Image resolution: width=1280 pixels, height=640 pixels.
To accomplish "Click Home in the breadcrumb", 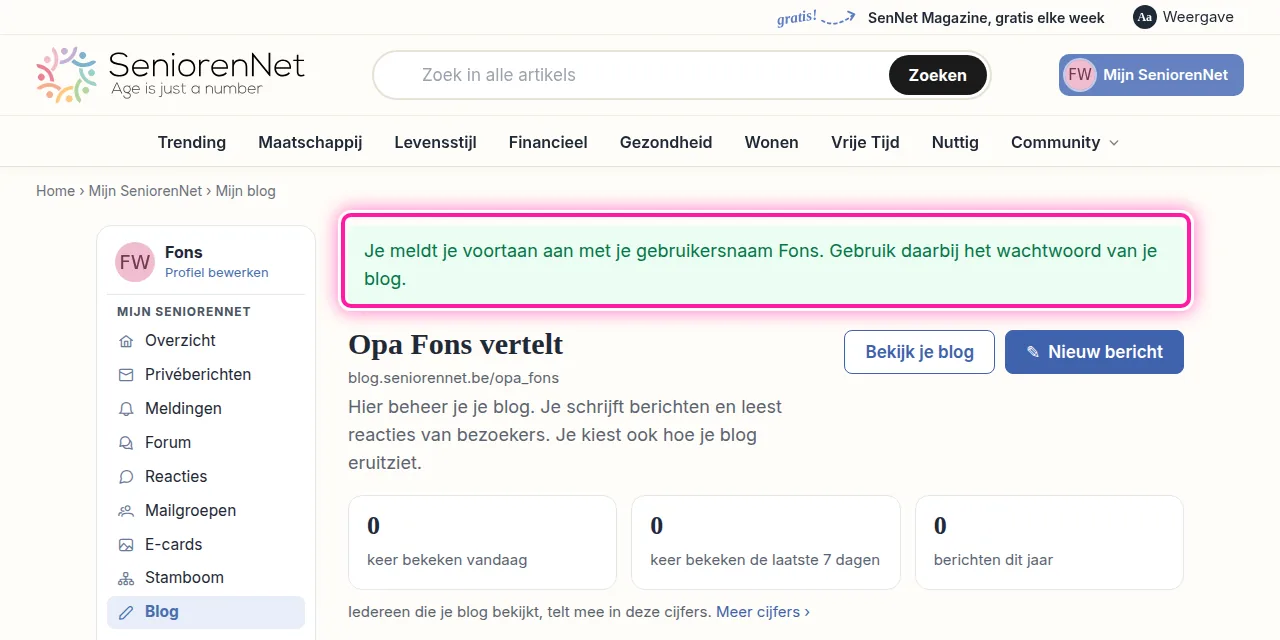I will click(x=55, y=190).
